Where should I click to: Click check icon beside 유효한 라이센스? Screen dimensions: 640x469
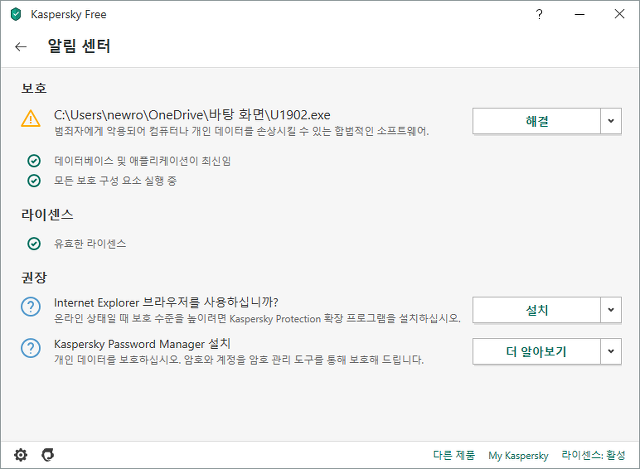34,244
